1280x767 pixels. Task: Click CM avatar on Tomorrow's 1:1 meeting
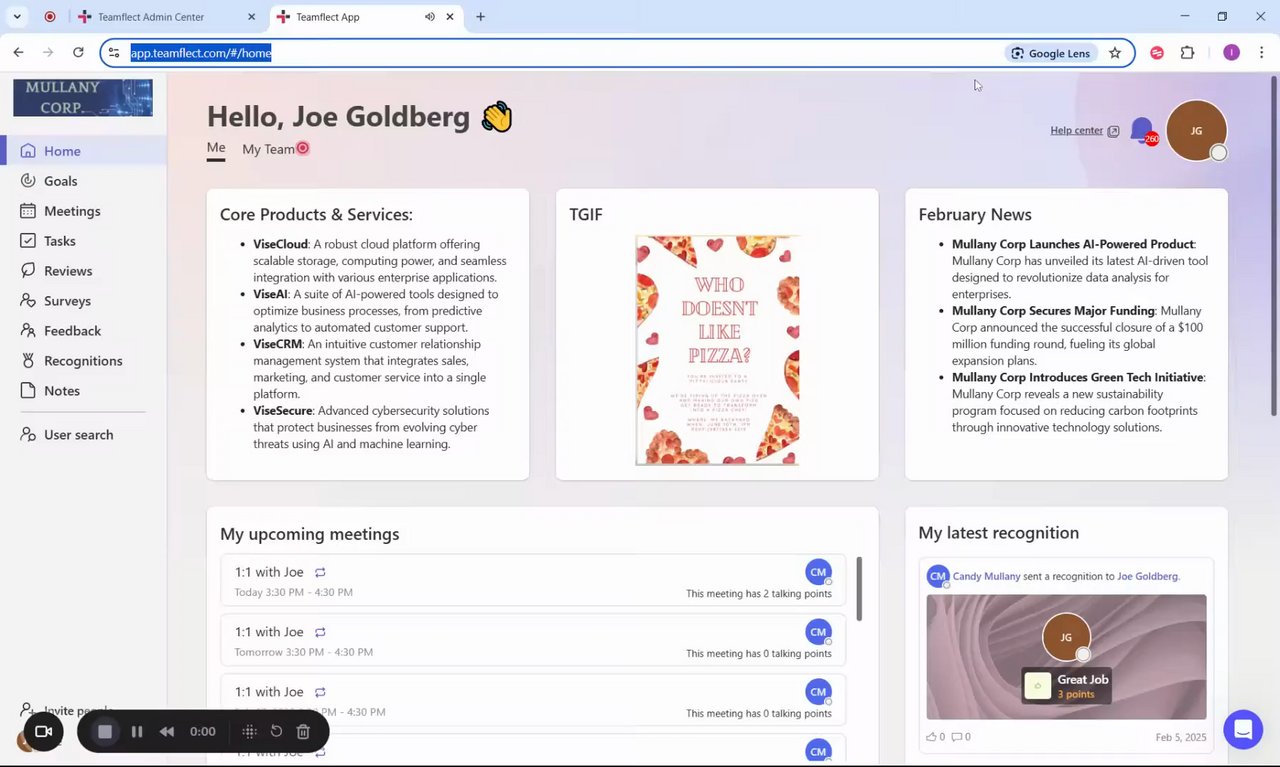pyautogui.click(x=818, y=632)
